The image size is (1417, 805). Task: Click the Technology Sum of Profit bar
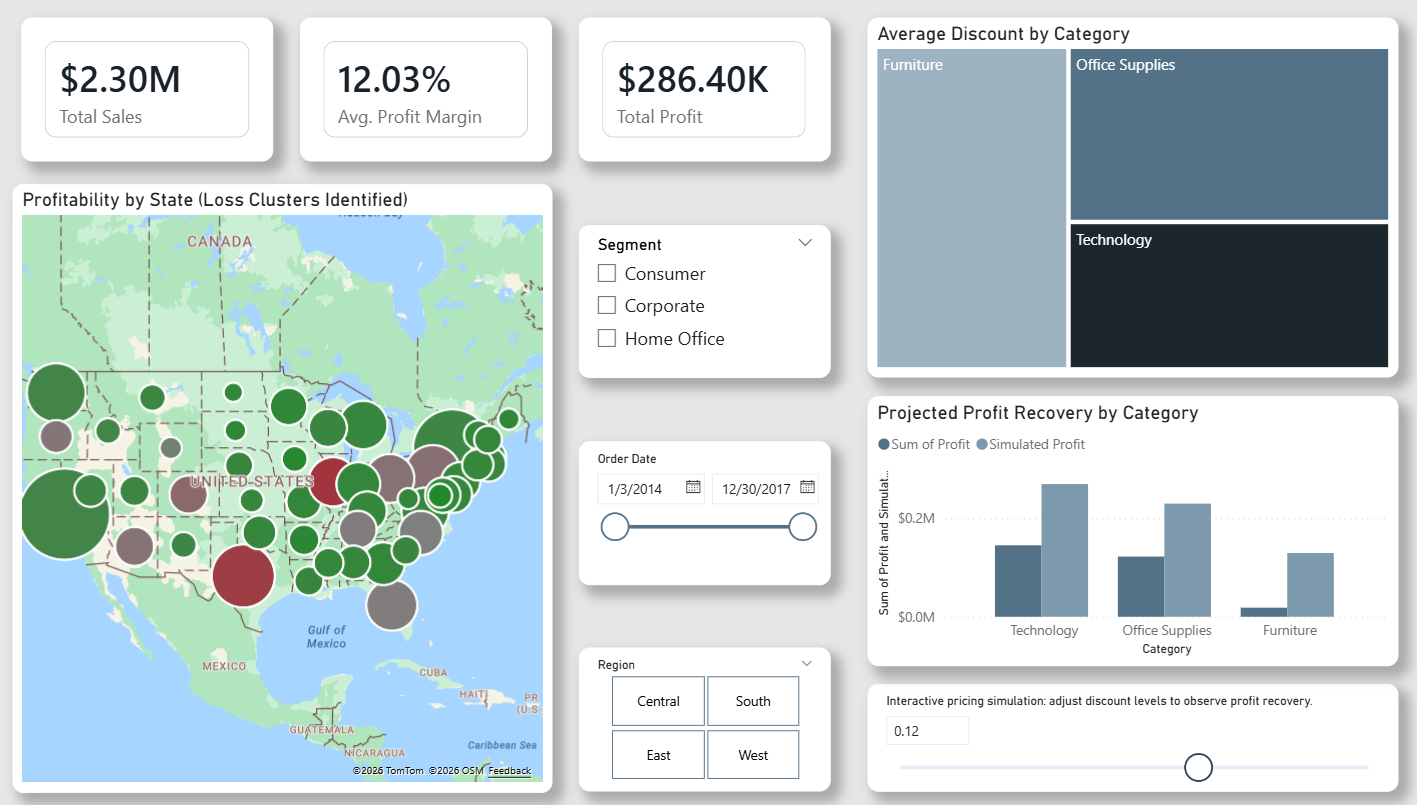click(1017, 580)
